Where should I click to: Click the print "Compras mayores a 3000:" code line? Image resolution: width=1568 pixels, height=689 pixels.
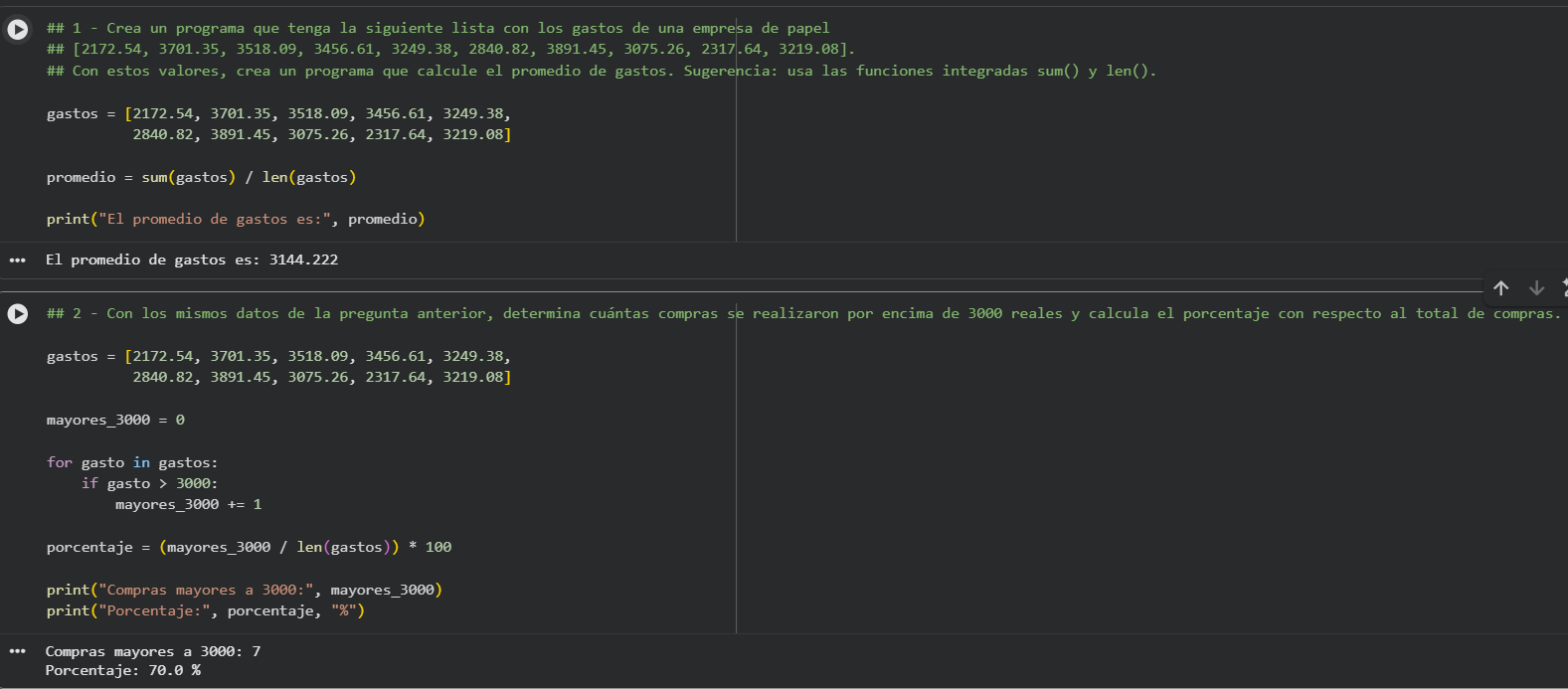click(x=244, y=590)
